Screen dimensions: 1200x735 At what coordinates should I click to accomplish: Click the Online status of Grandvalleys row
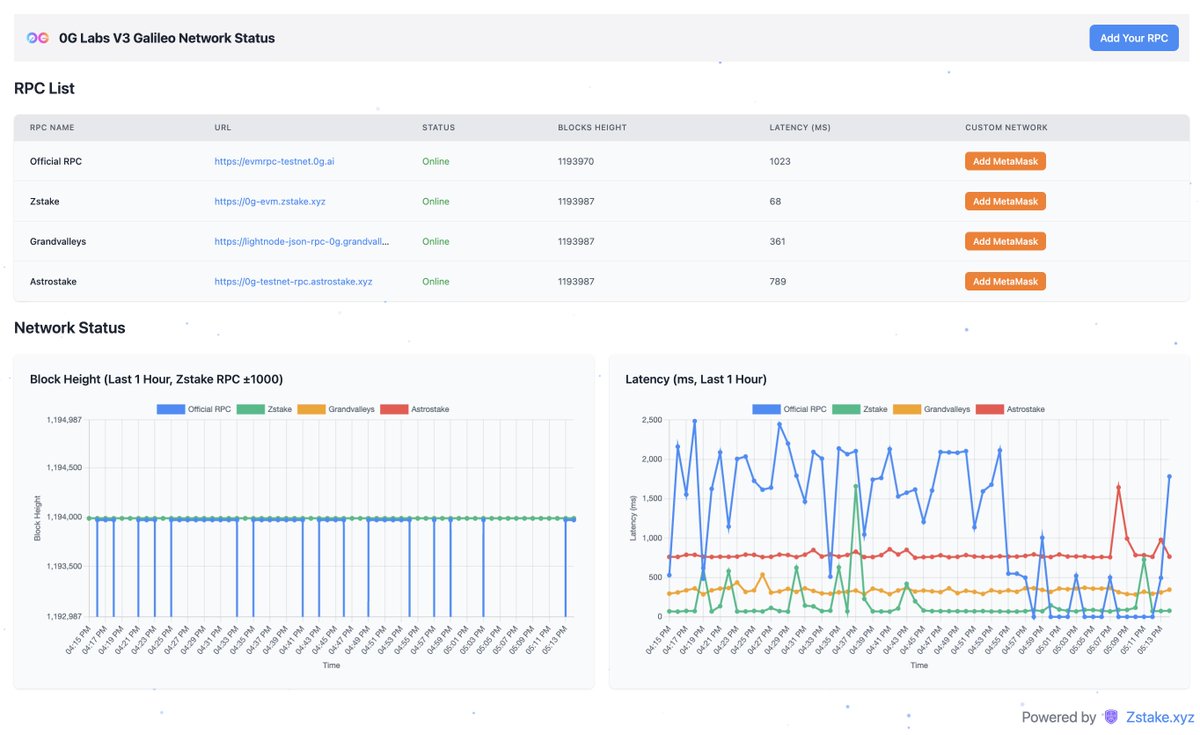pyautogui.click(x=435, y=241)
